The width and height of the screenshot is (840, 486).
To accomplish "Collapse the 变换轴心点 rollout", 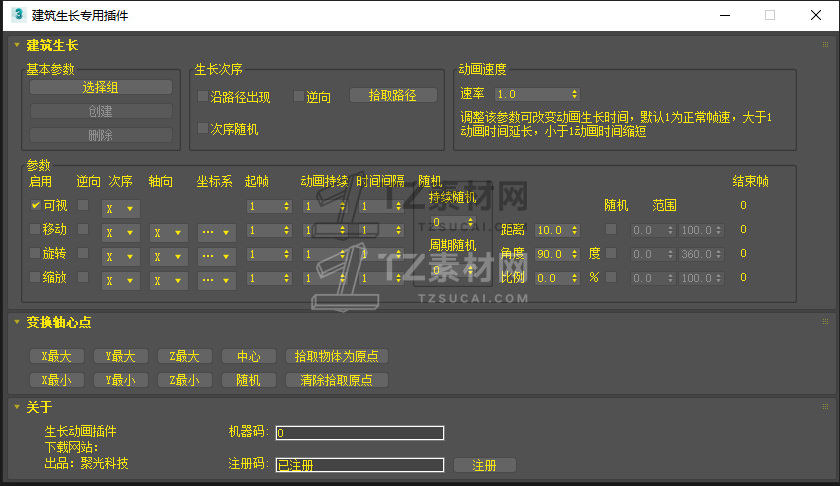I will (17, 322).
